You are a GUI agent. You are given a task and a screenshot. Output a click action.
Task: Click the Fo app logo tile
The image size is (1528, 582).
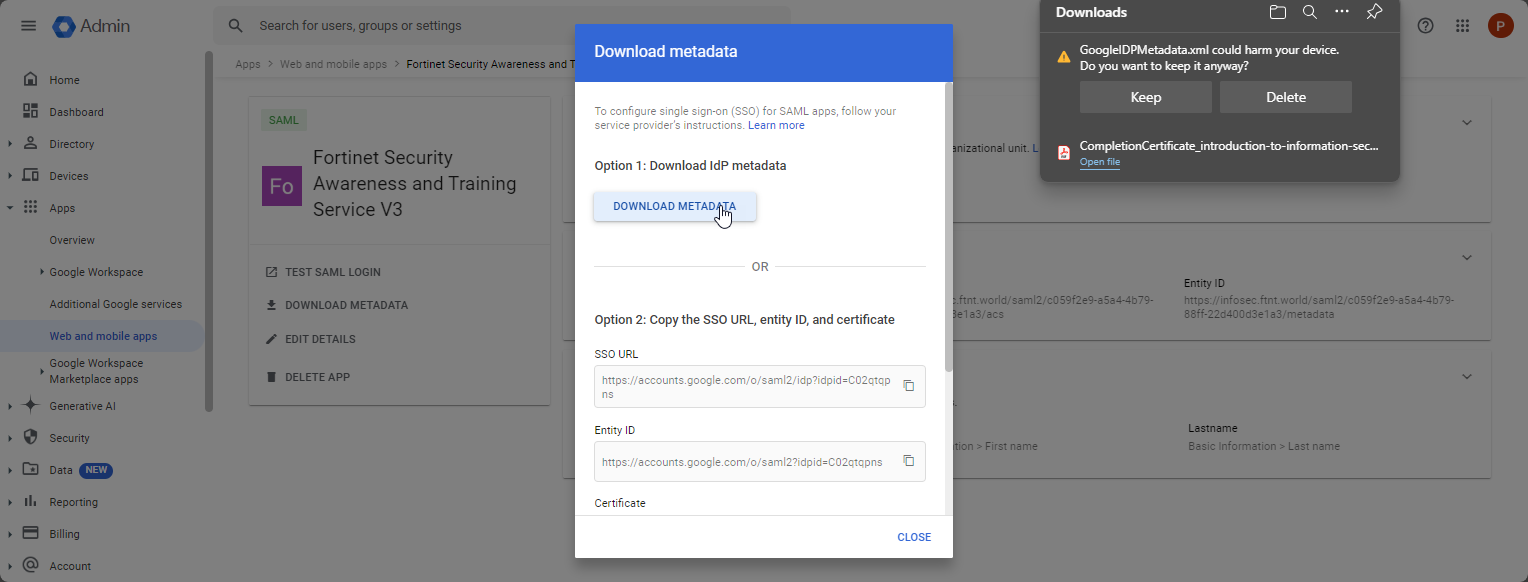click(x=282, y=187)
